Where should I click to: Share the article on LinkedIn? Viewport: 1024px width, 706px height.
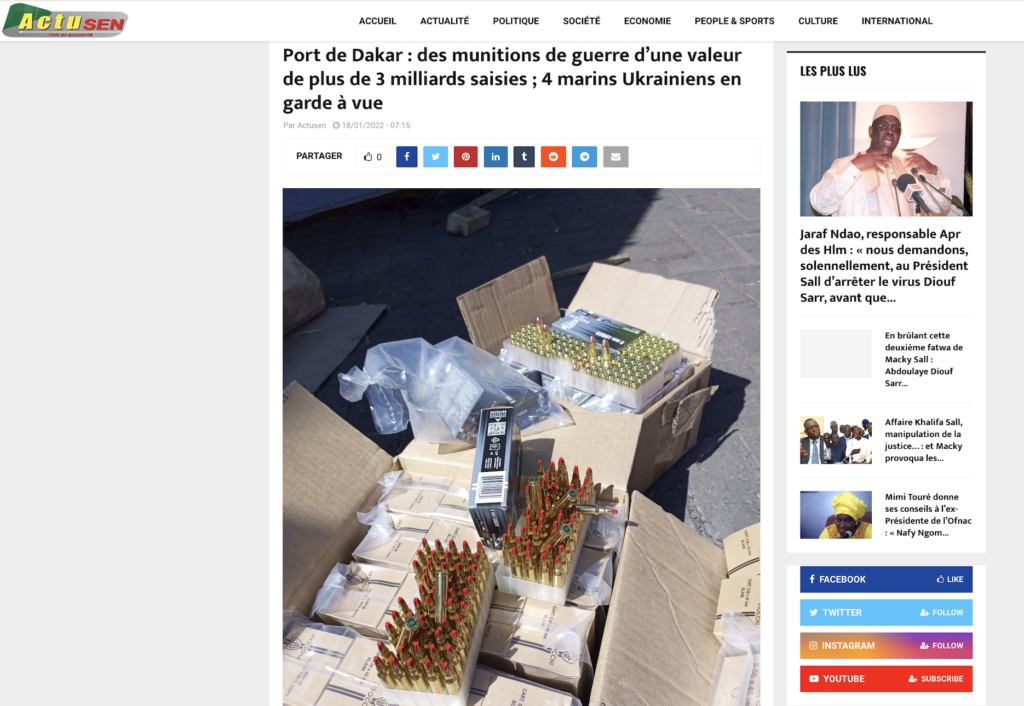496,157
